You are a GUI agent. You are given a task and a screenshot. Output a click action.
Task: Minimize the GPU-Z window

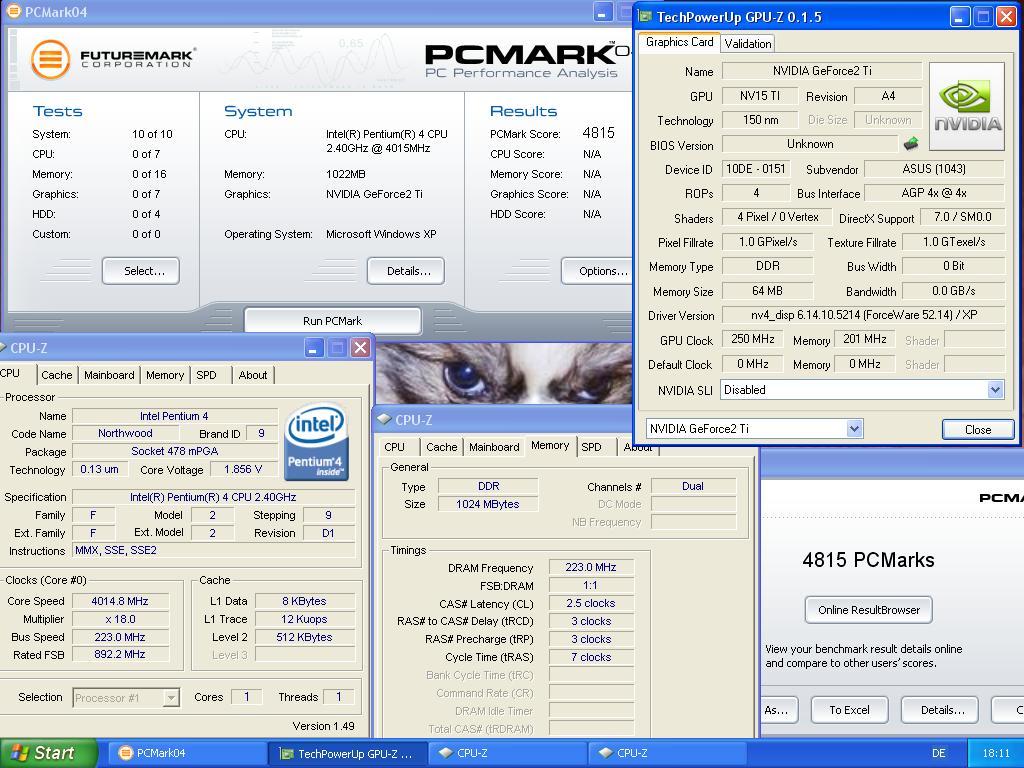959,17
